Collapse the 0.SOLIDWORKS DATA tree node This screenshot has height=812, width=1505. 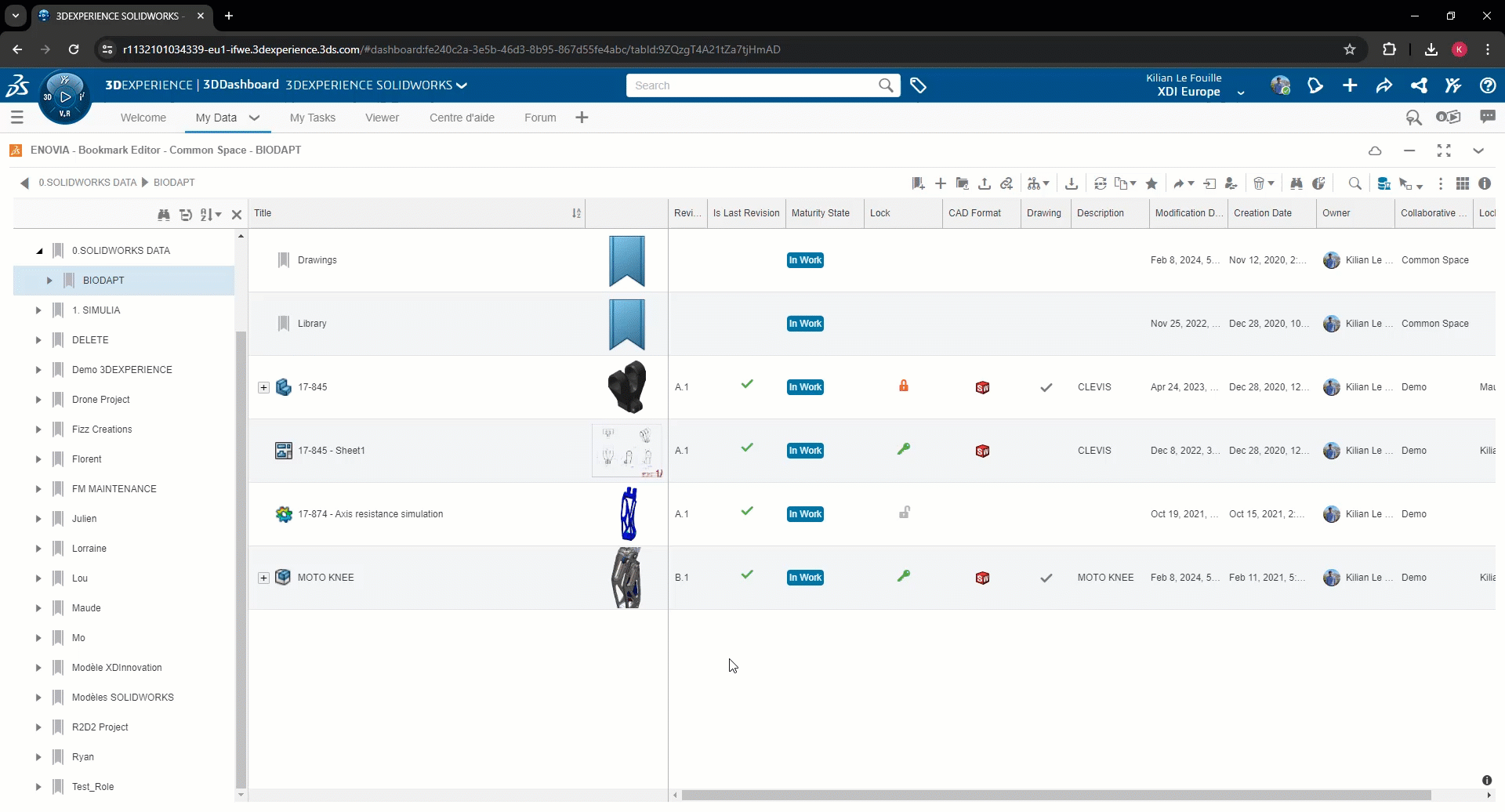[38, 251]
